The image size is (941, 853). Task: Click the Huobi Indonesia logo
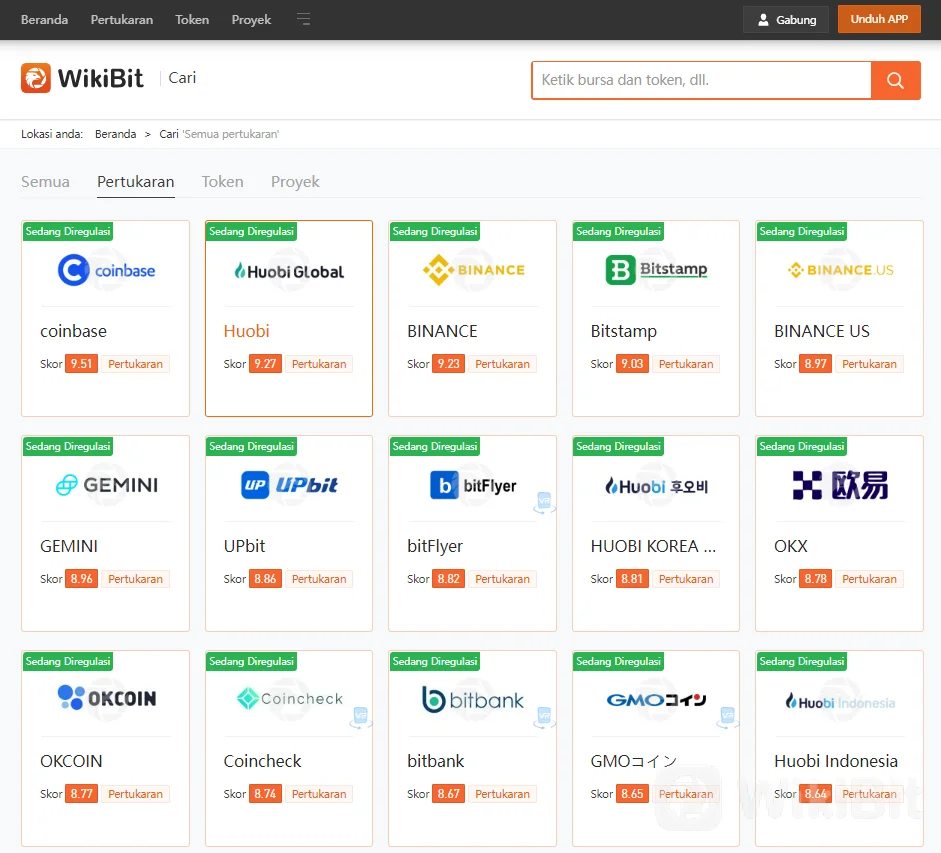click(840, 702)
